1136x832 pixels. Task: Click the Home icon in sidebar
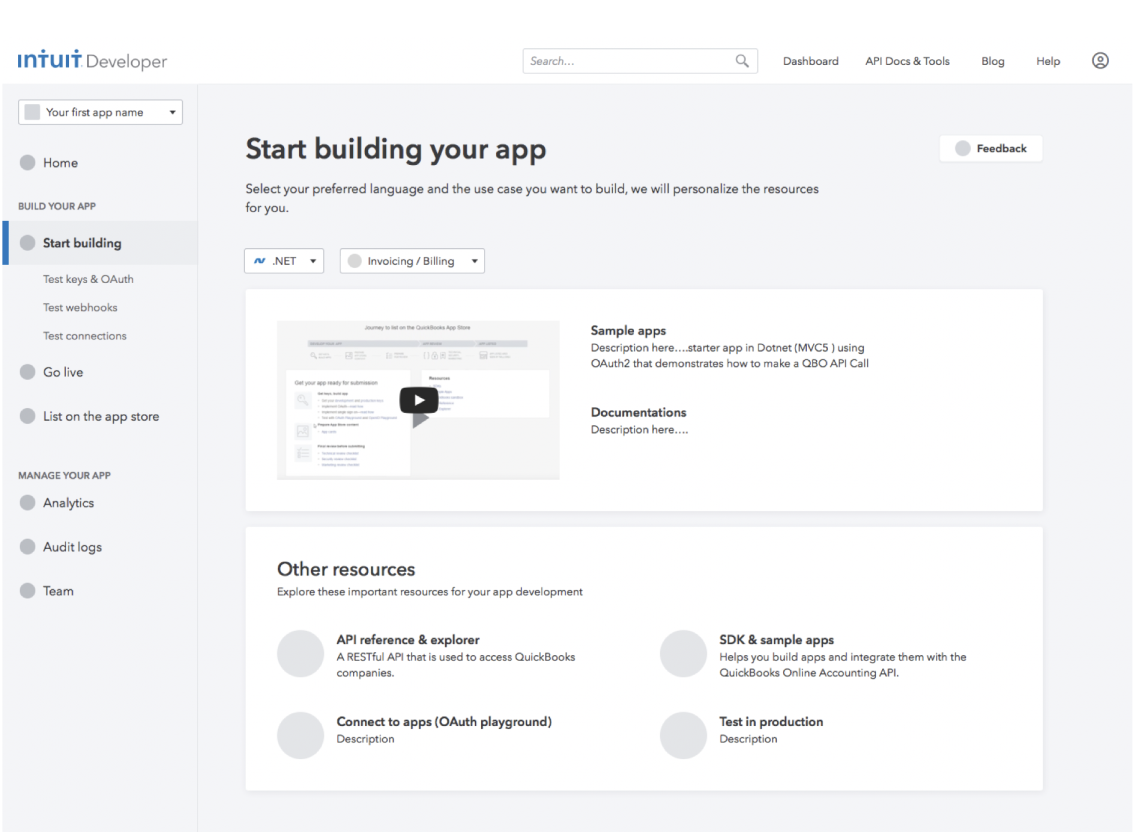pyautogui.click(x=28, y=162)
